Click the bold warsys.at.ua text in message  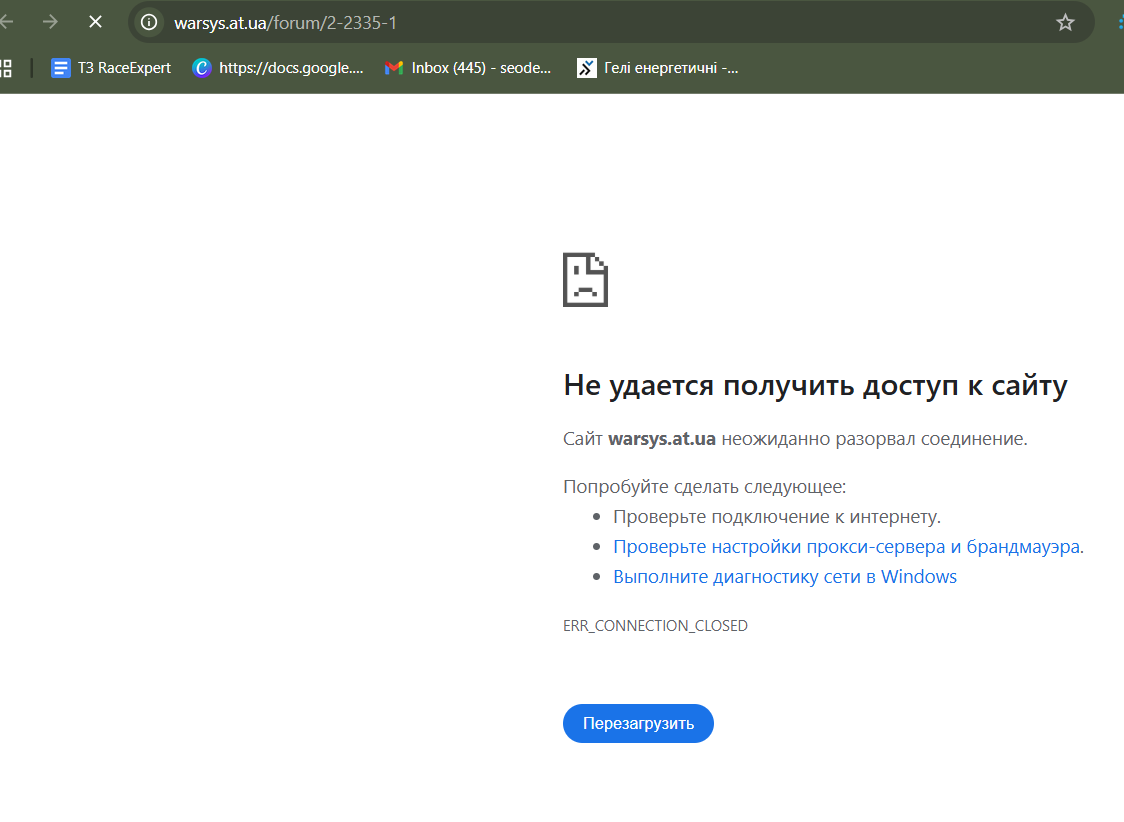662,439
